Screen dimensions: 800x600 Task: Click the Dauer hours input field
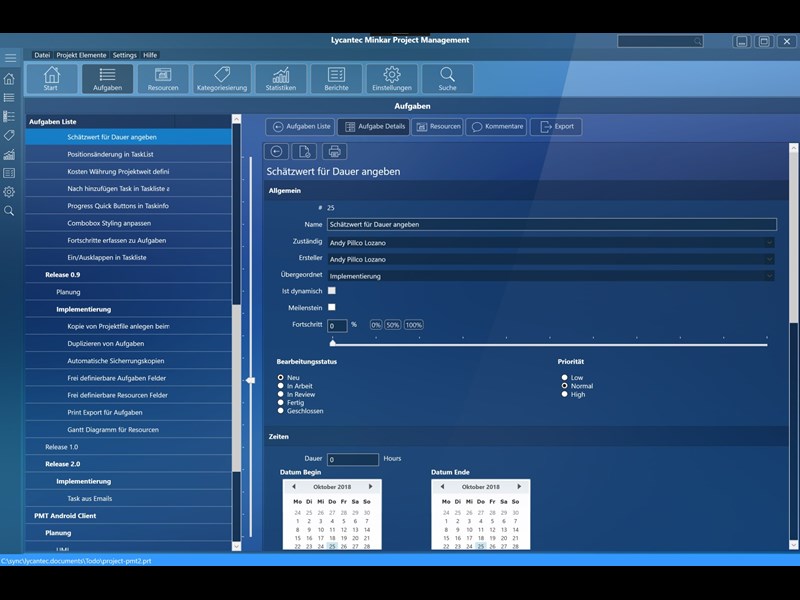[x=353, y=459]
